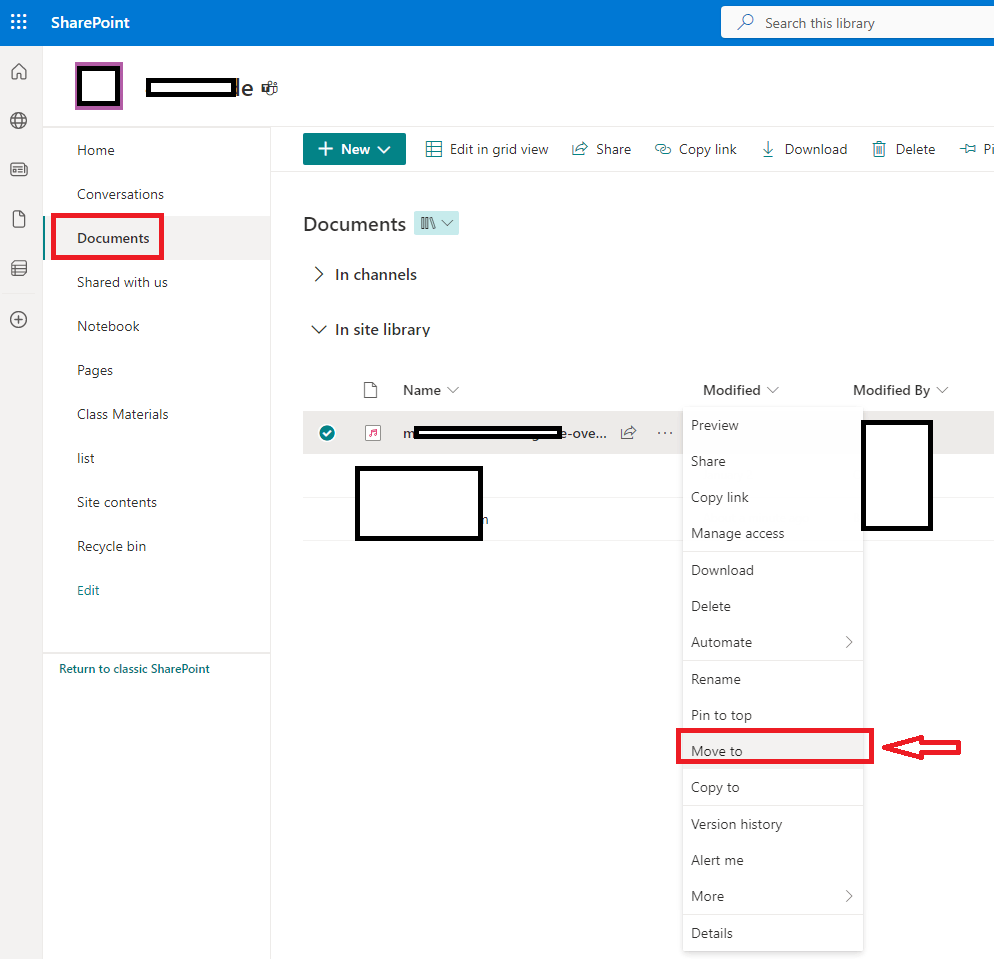Click Delete in command bar

point(903,149)
